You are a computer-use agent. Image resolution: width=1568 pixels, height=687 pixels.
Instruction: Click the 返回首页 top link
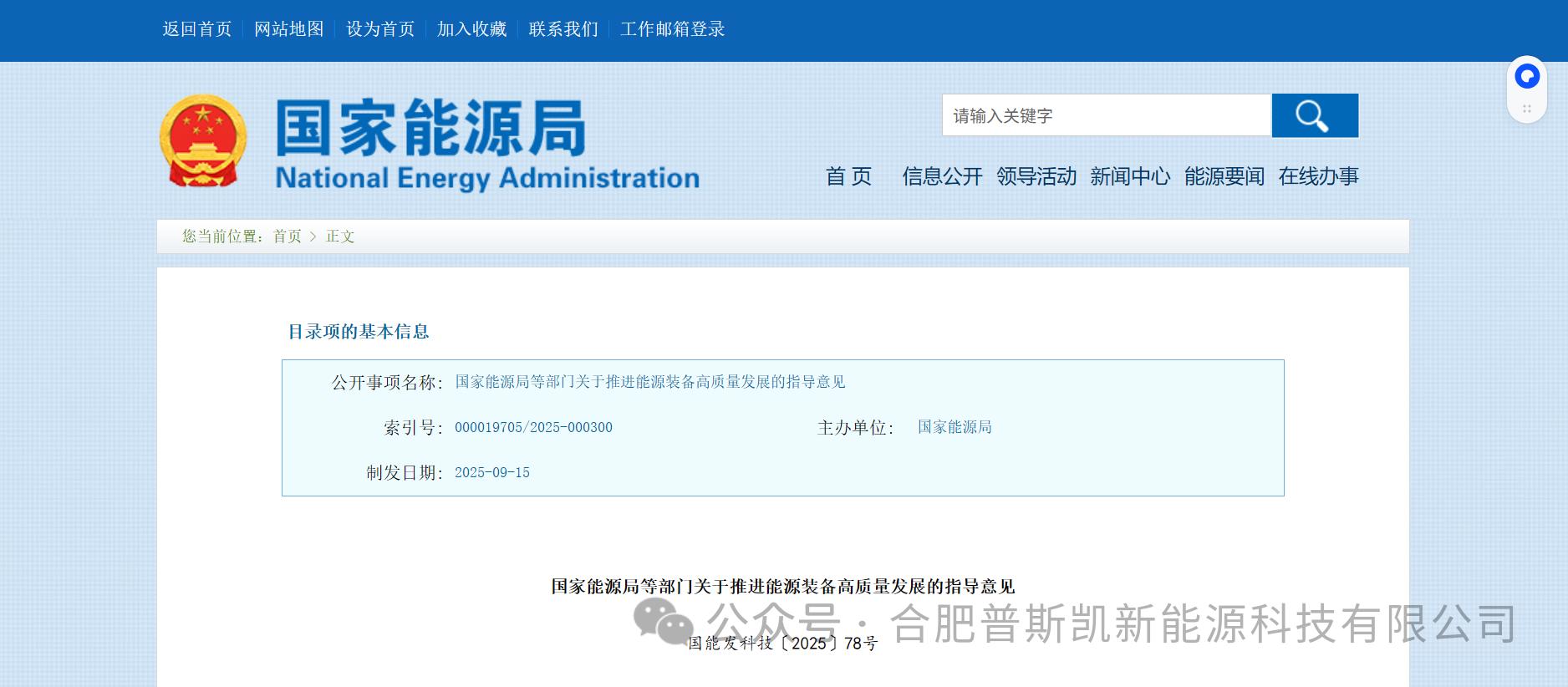coord(196,29)
